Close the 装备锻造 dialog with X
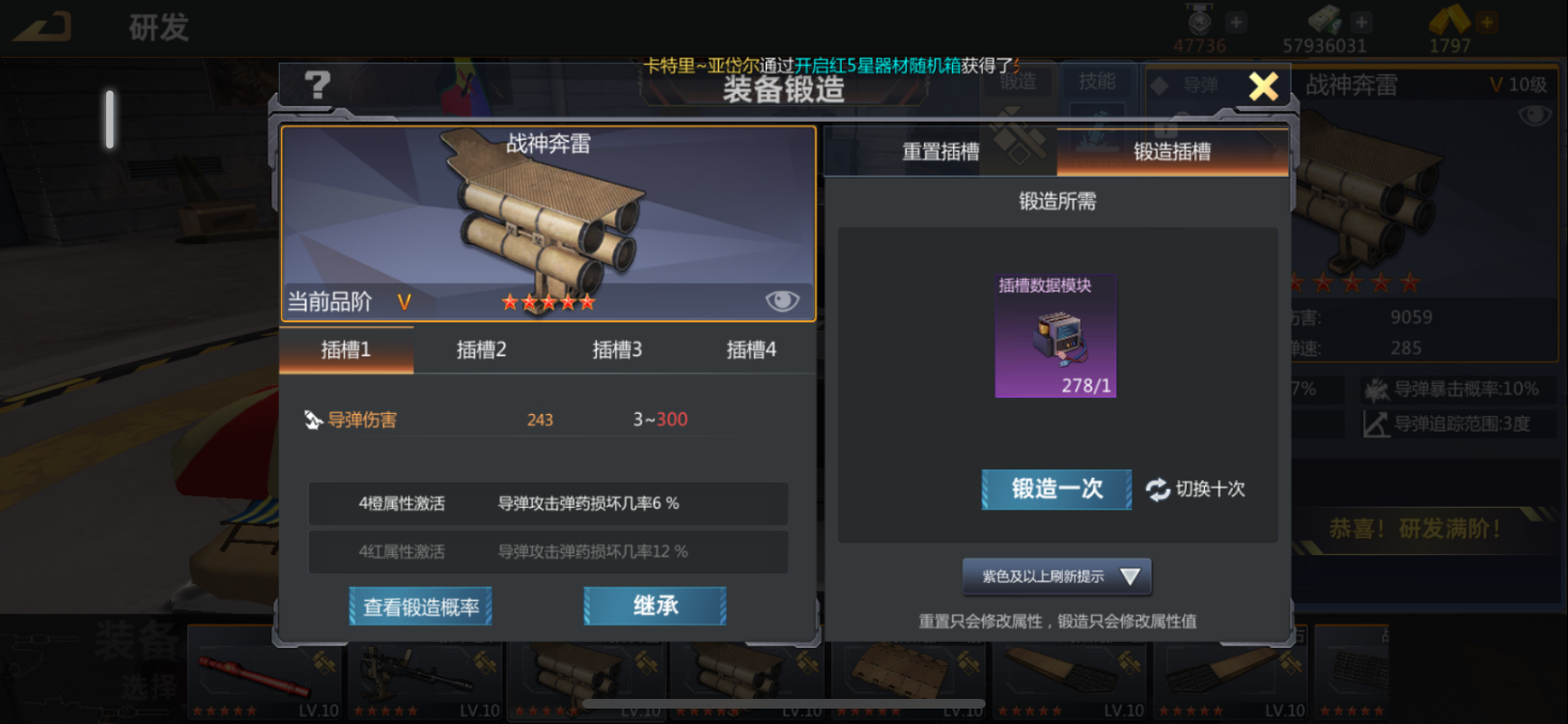 pos(1263,87)
